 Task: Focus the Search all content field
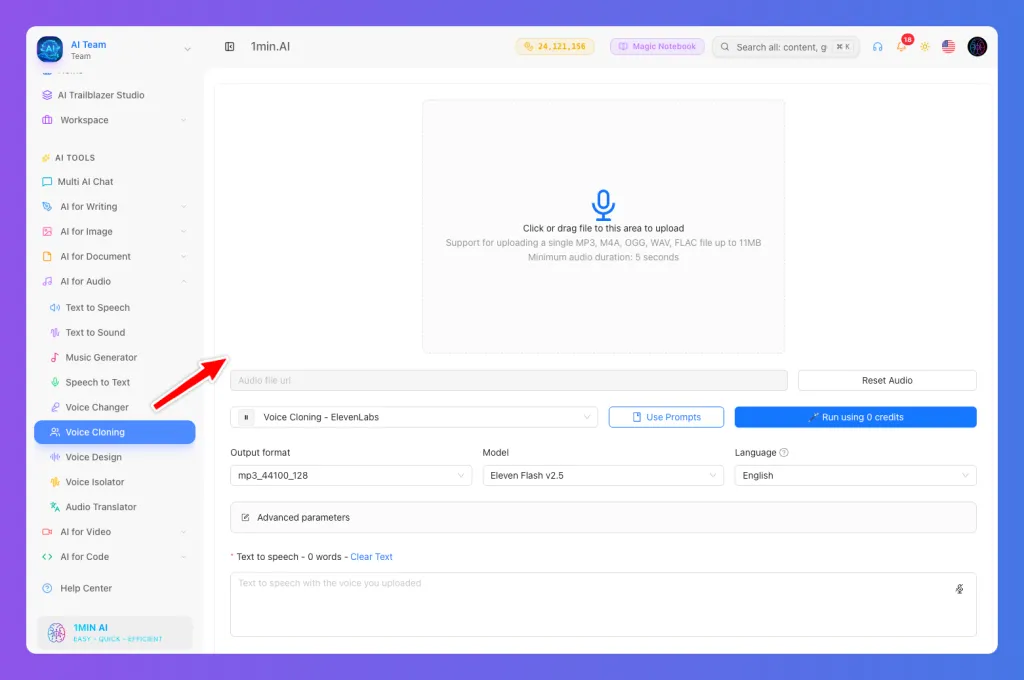[786, 47]
